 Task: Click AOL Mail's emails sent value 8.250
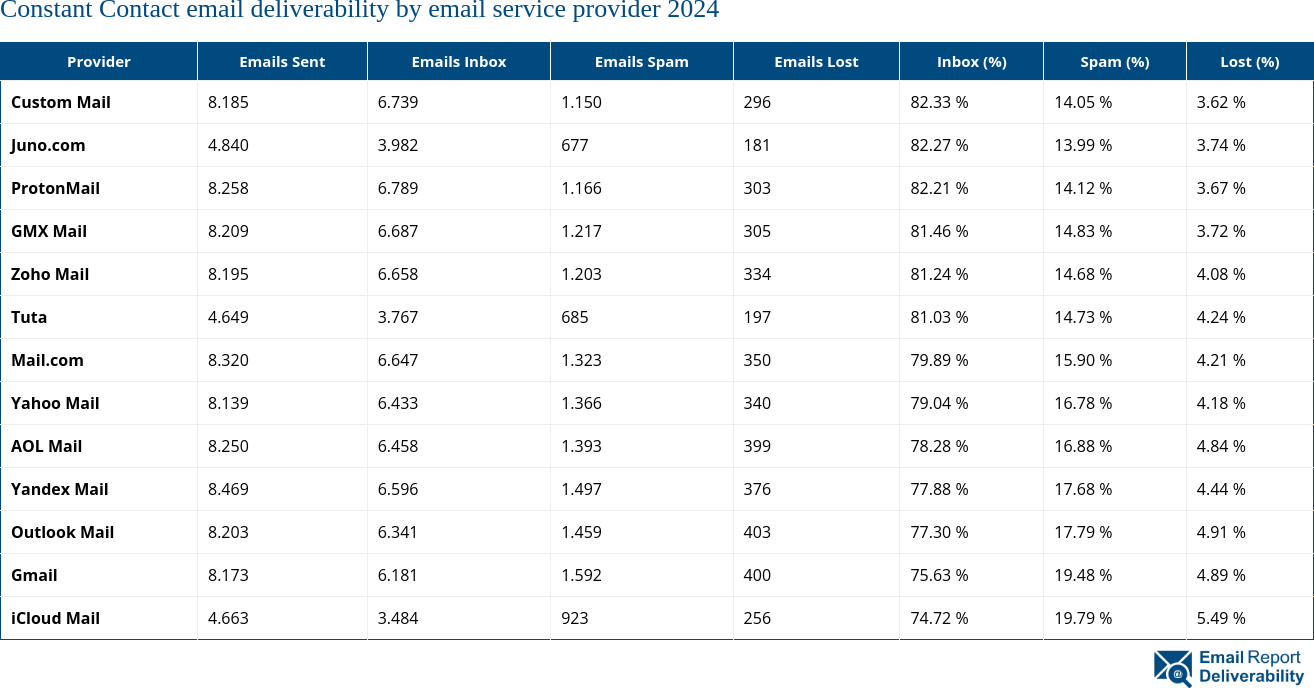[228, 446]
